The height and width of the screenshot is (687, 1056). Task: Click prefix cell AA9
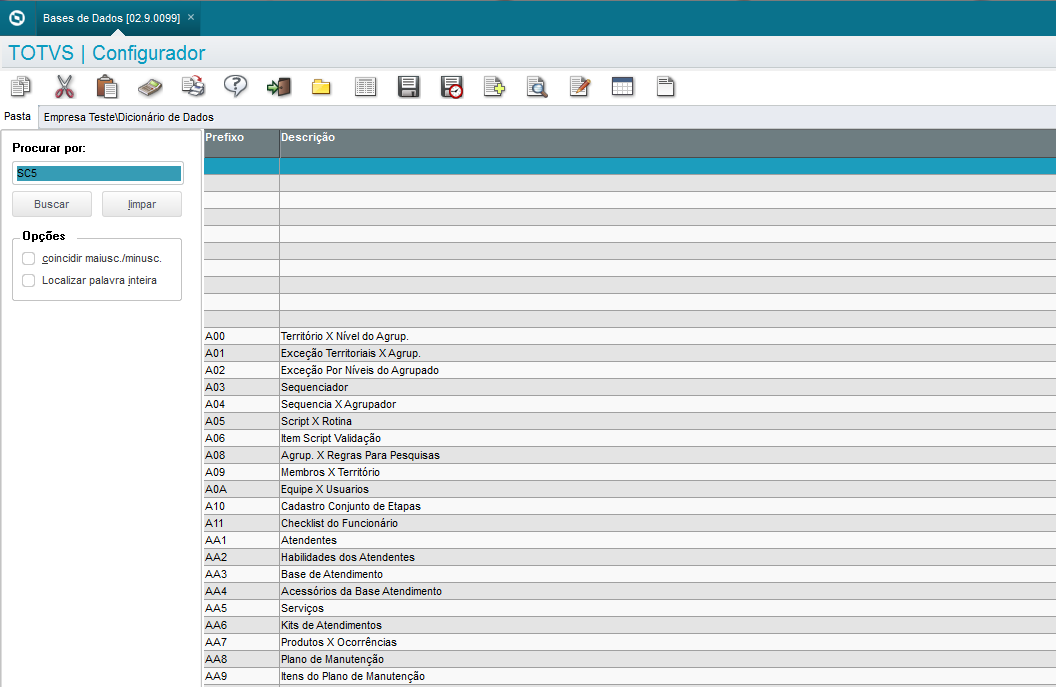pyautogui.click(x=241, y=676)
